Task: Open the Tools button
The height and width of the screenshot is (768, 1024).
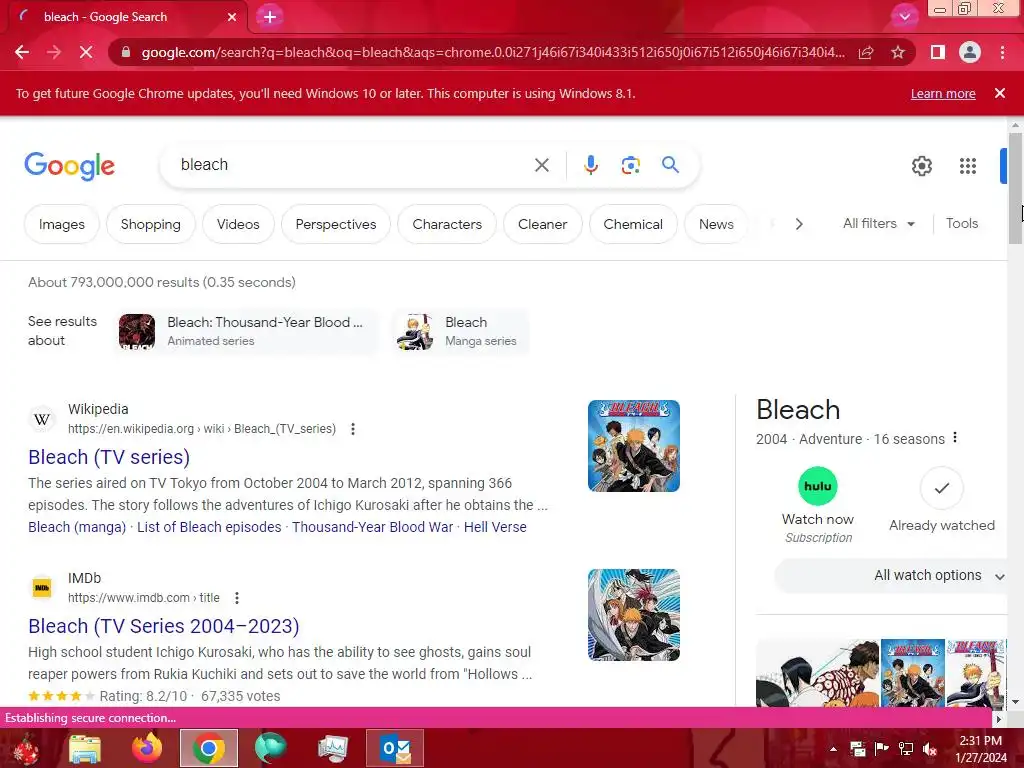Action: [961, 223]
